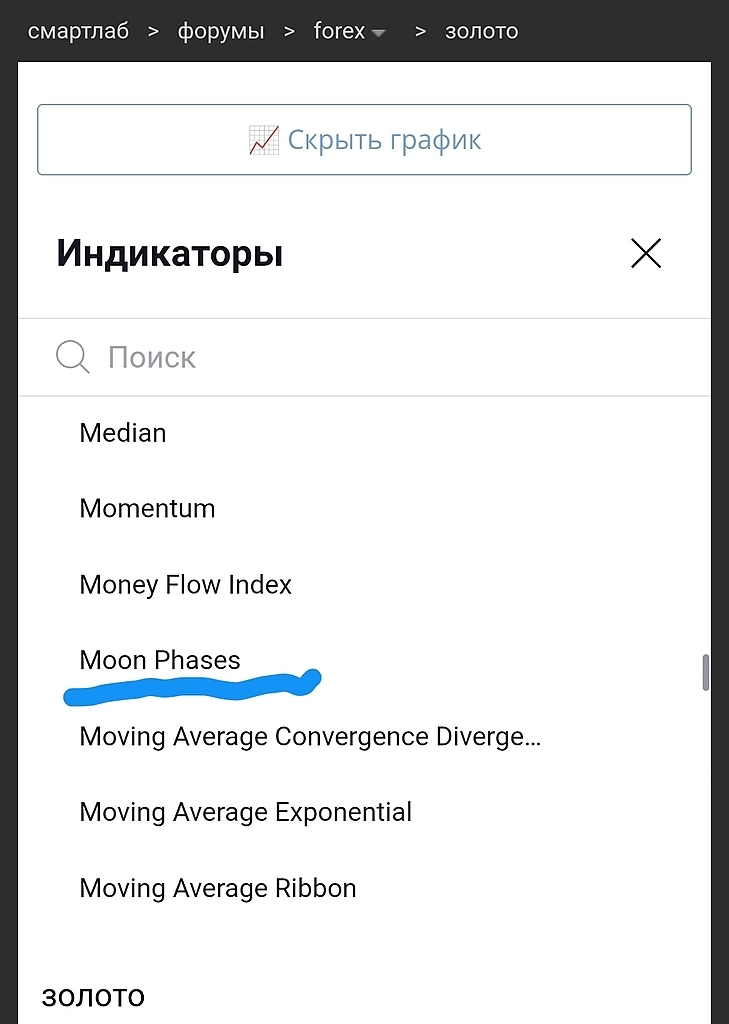The height and width of the screenshot is (1024, 729).
Task: Select the золото breadcrumb at top
Action: coord(481,31)
